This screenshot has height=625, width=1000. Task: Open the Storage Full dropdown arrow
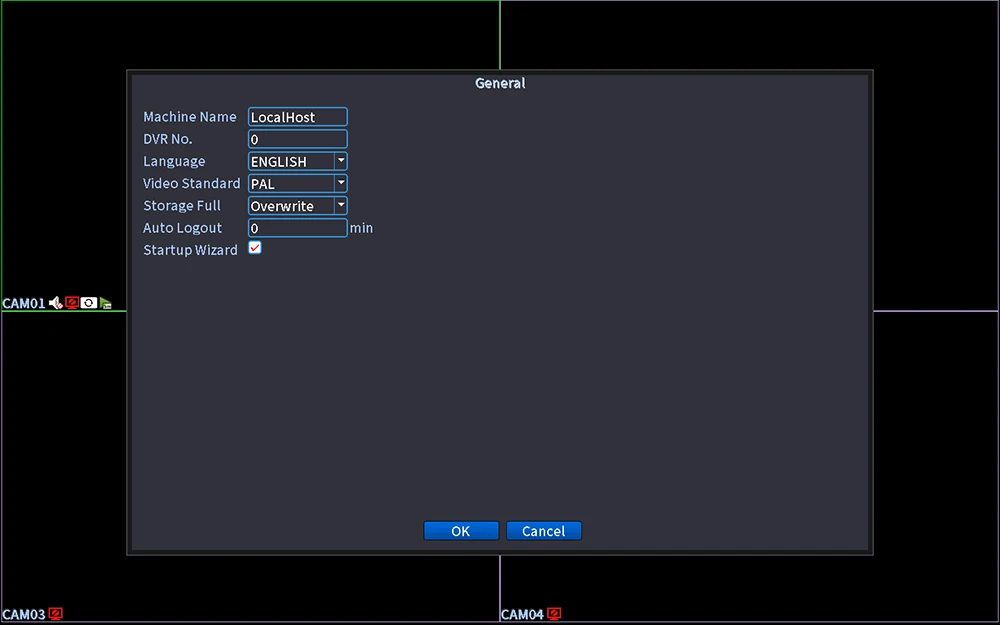(x=341, y=205)
